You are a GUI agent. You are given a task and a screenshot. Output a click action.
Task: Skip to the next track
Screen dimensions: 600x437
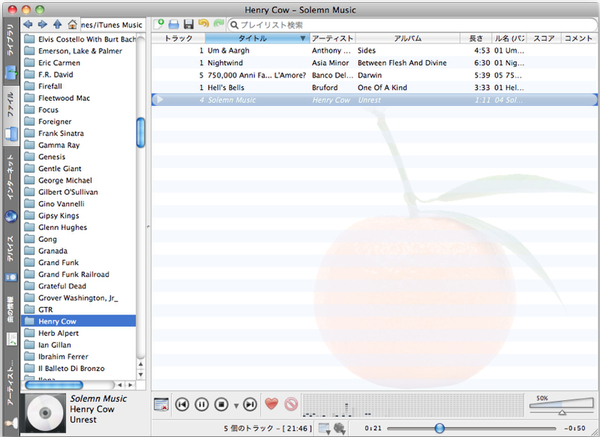point(250,404)
